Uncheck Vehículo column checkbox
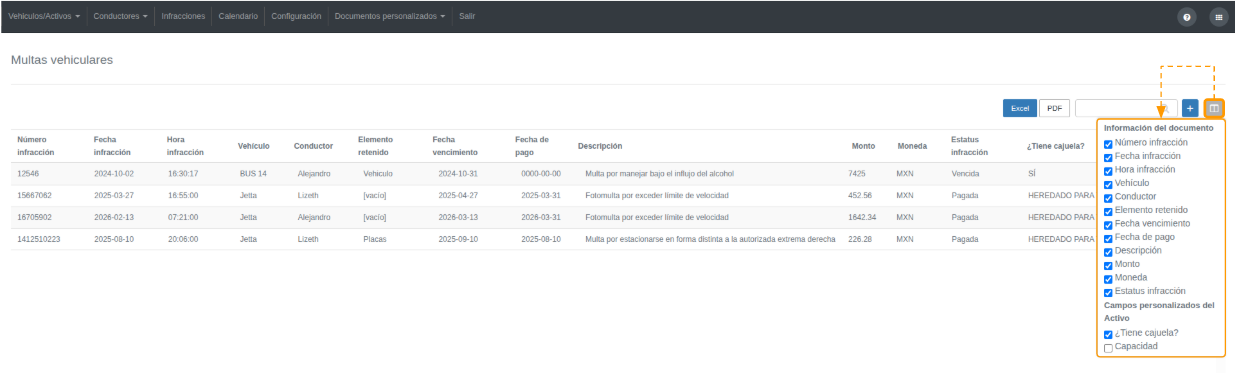This screenshot has height=373, width=1235. (x=1108, y=184)
